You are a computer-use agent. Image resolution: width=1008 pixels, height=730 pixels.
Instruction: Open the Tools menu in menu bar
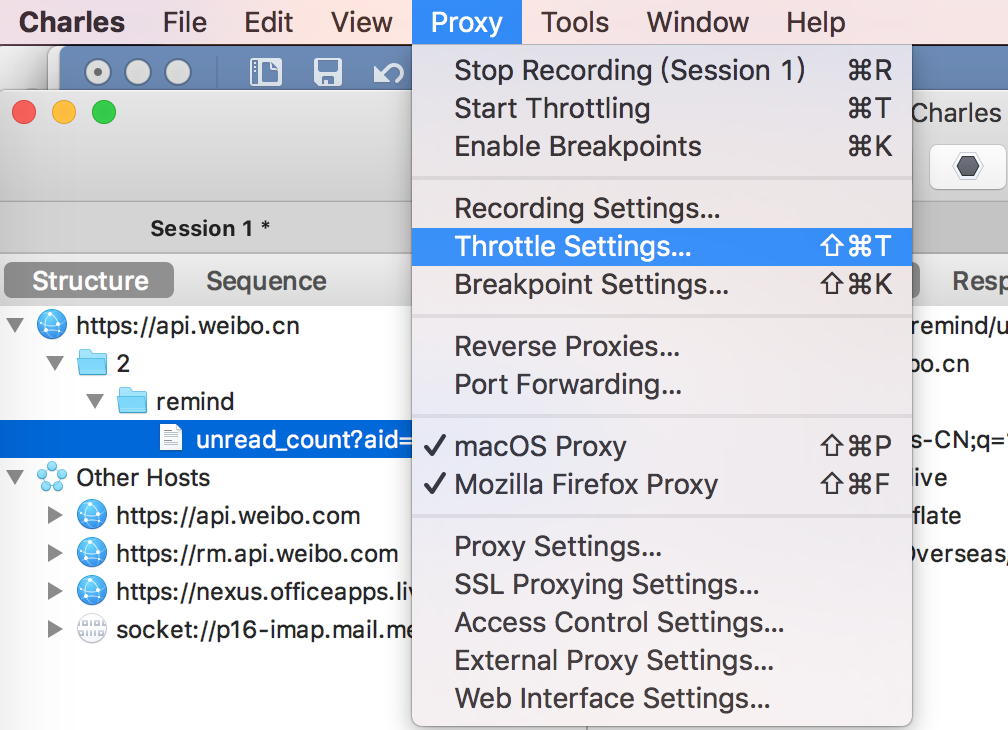575,22
